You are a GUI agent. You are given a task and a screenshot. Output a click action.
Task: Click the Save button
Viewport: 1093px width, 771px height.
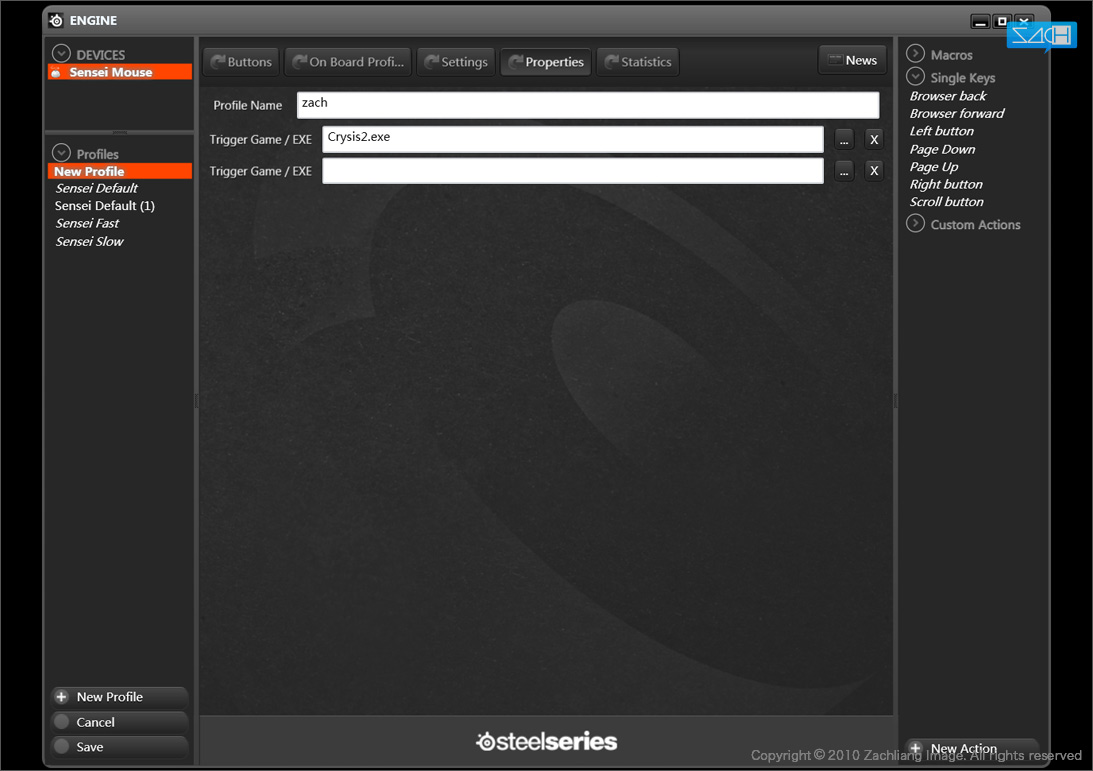(119, 747)
